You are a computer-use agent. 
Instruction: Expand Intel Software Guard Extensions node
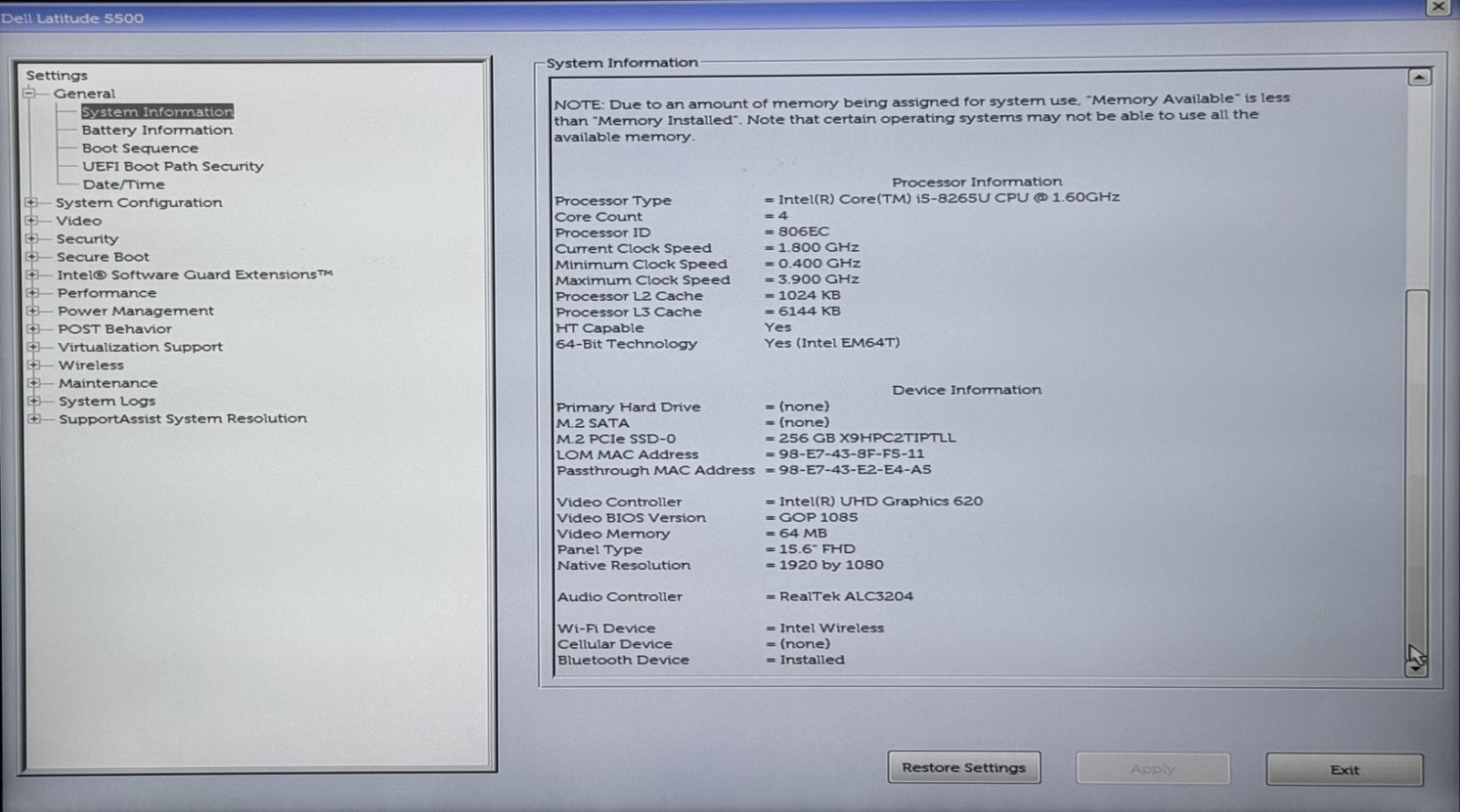[x=33, y=275]
